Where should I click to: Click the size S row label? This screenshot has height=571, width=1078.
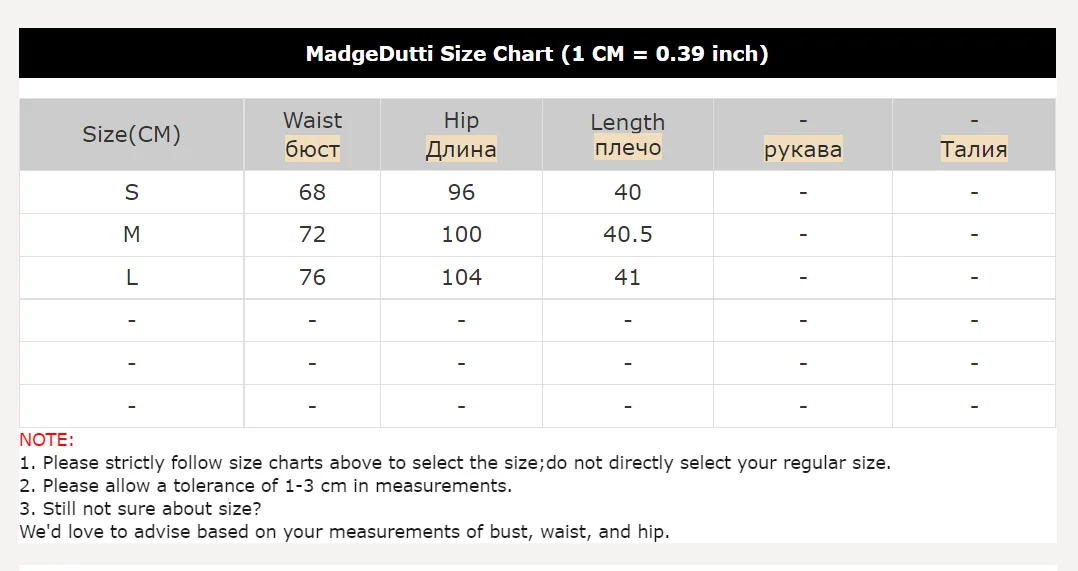(131, 192)
